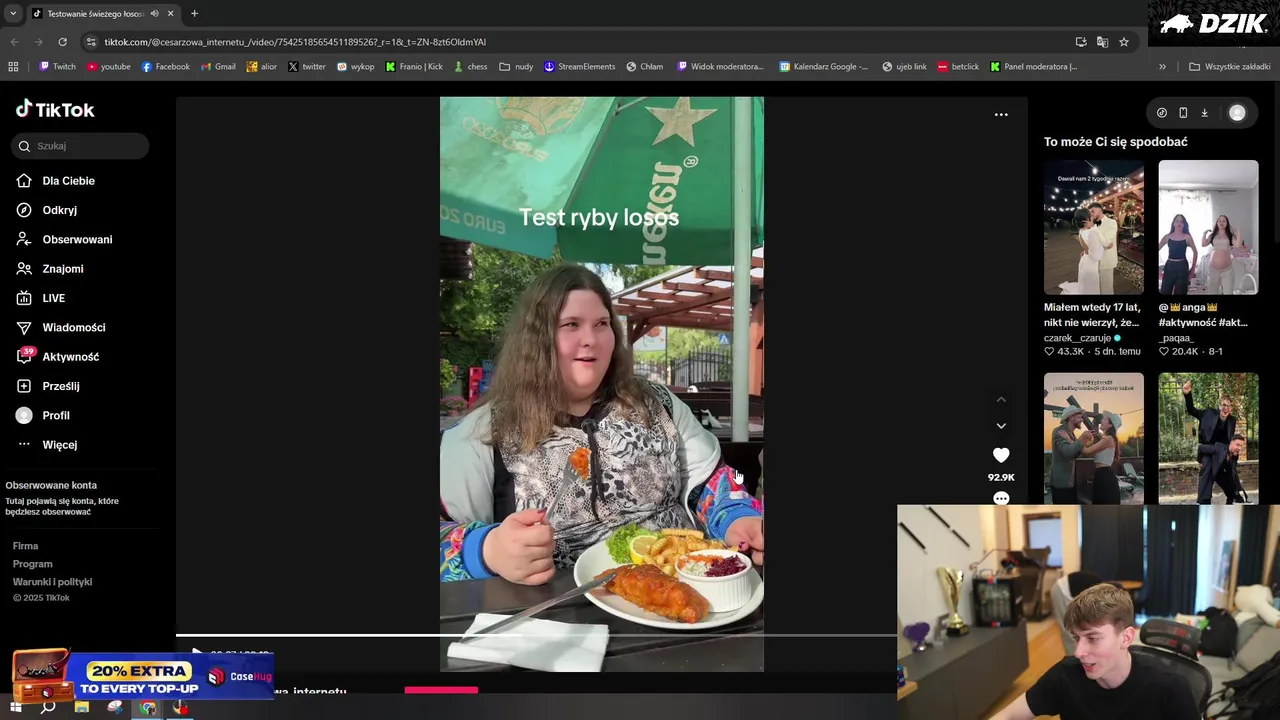Open the youtube bookmark
Image resolution: width=1280 pixels, height=720 pixels.
click(x=109, y=67)
